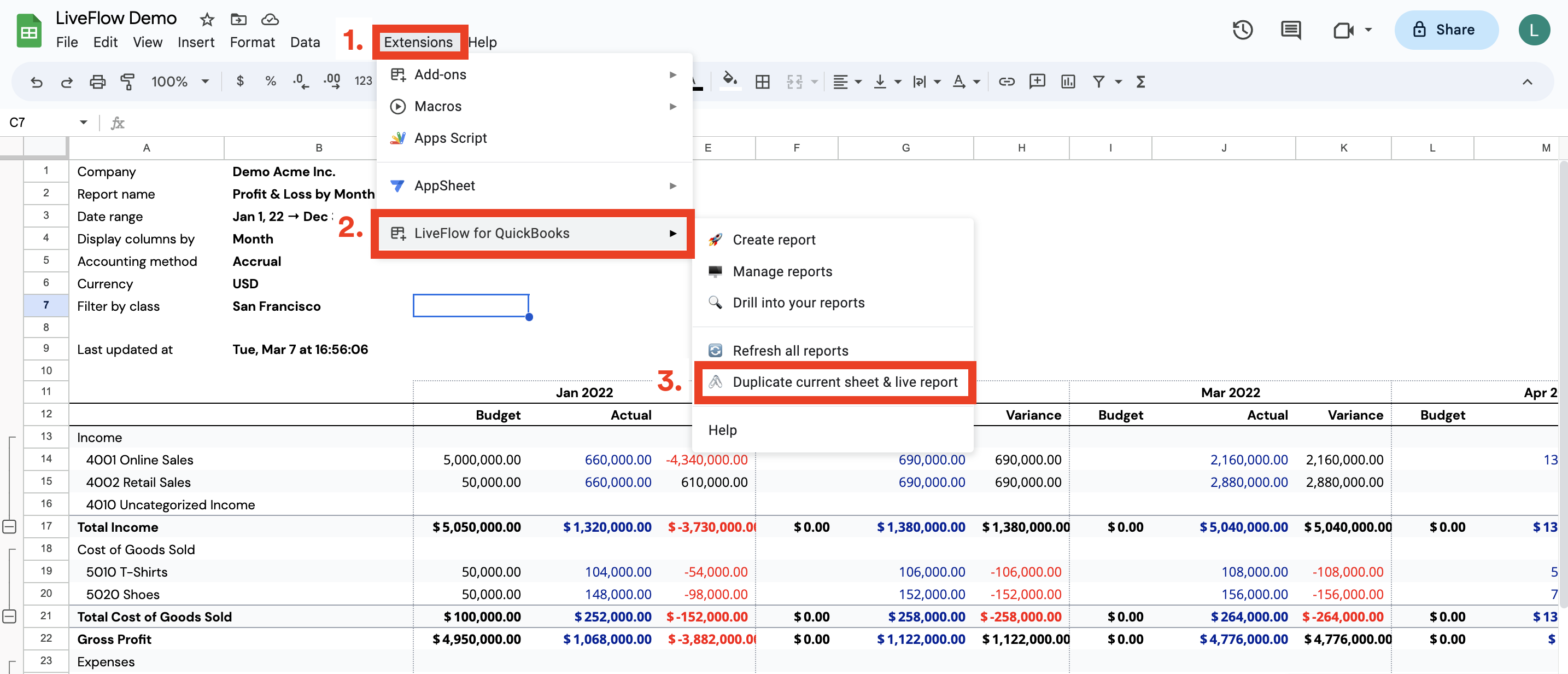Open the zoom 100% dropdown
Image resolution: width=1568 pixels, height=674 pixels.
click(179, 82)
